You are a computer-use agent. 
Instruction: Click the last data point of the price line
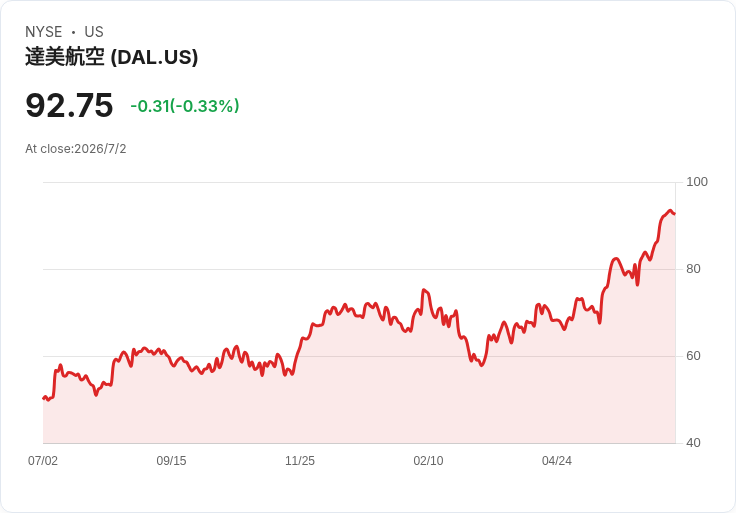[675, 214]
